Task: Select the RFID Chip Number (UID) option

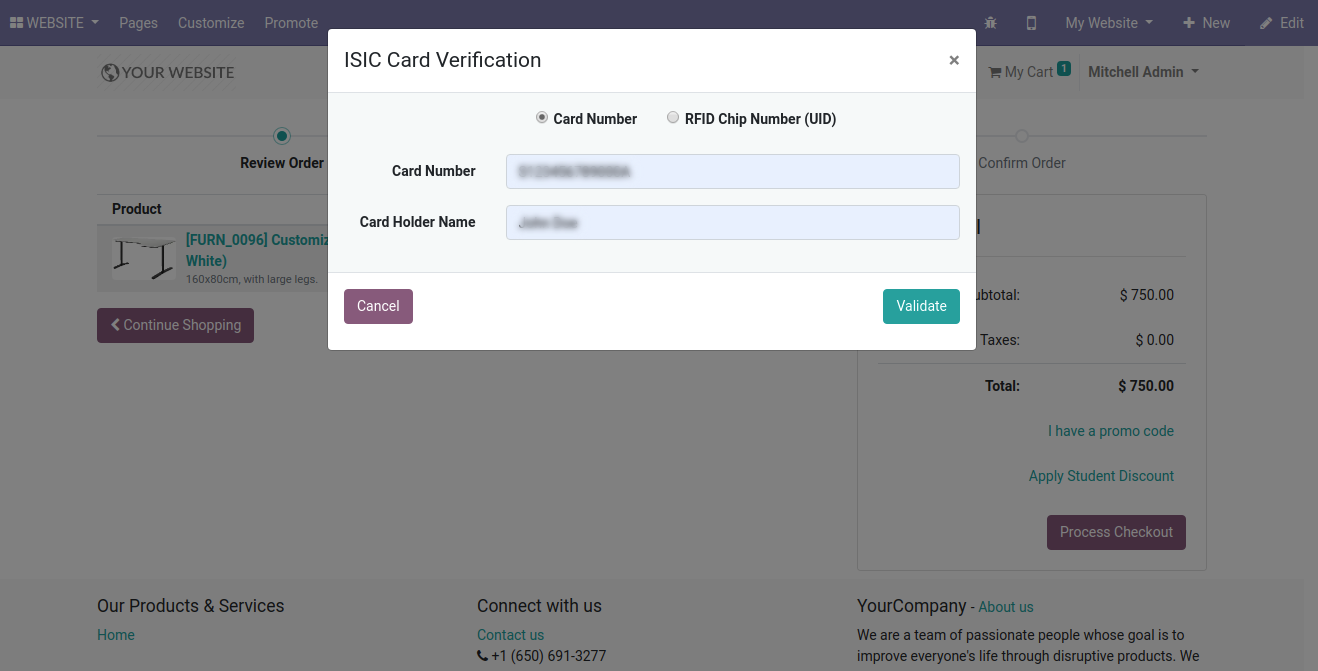Action: coord(673,118)
